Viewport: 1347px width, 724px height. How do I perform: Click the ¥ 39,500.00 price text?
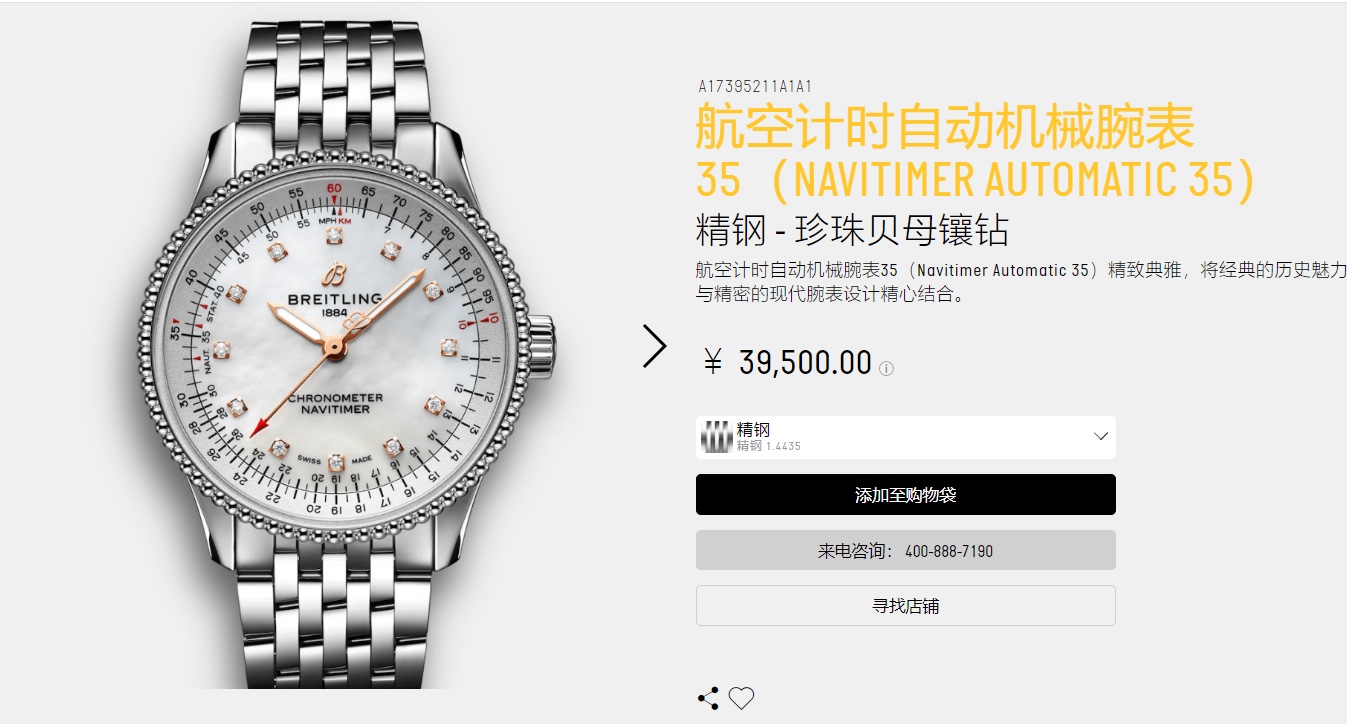pyautogui.click(x=787, y=362)
